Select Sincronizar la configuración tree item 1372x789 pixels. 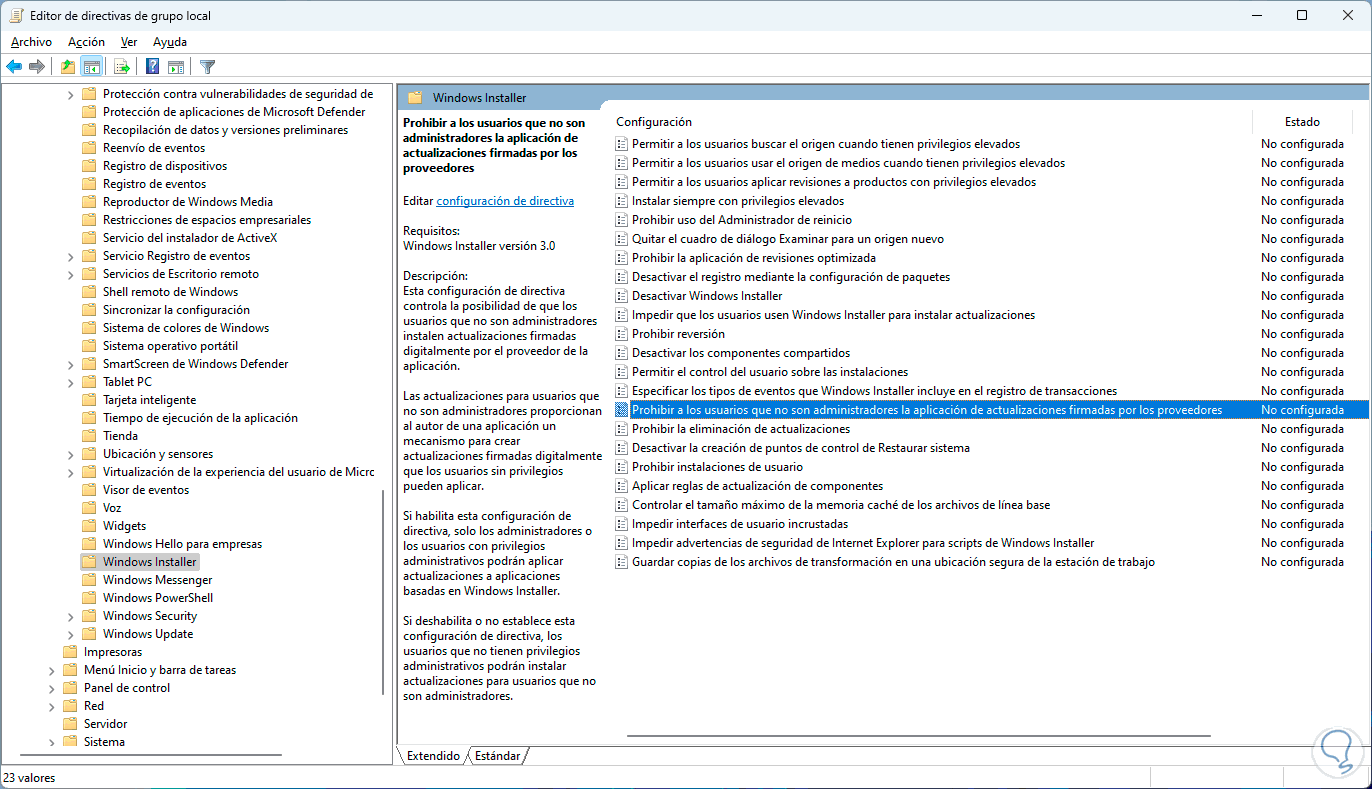(x=176, y=310)
